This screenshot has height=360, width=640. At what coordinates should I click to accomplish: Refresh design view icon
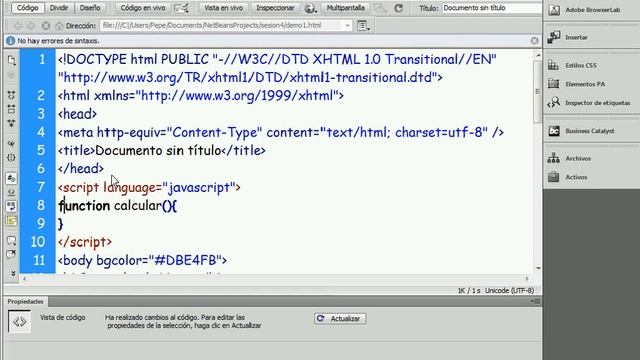pos(399,8)
